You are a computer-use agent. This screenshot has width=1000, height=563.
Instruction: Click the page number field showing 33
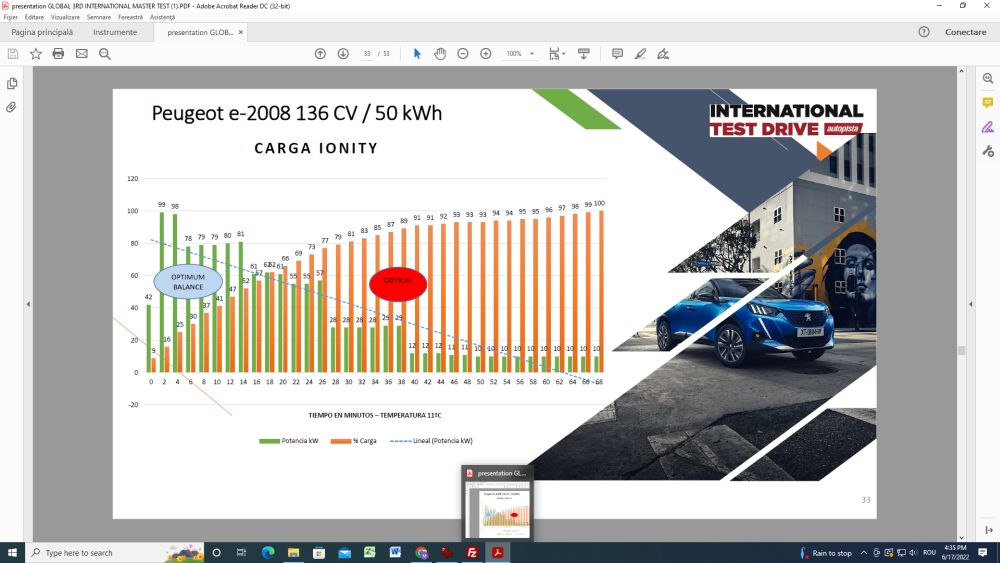click(x=367, y=54)
